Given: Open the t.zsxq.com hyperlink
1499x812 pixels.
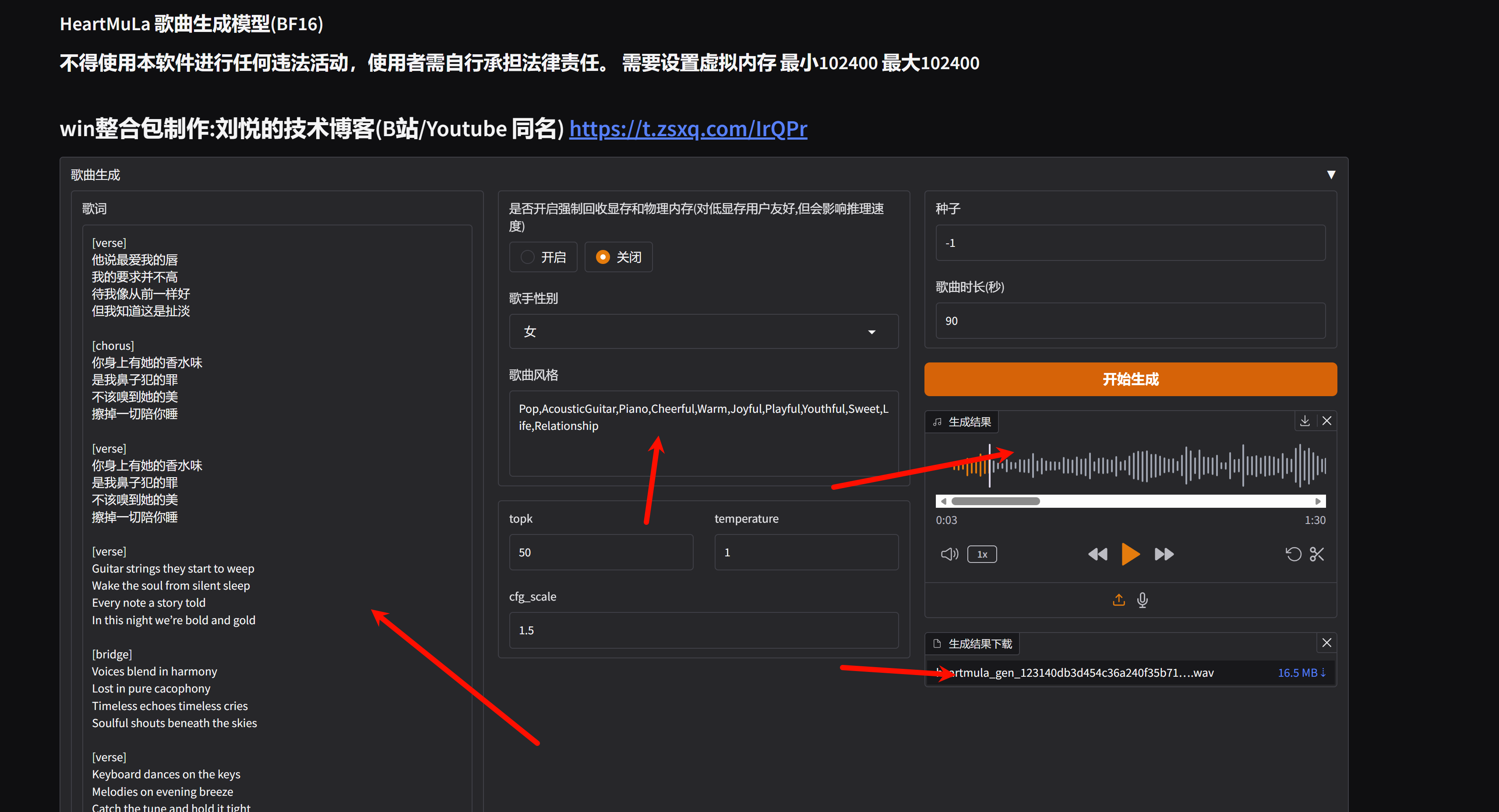Looking at the screenshot, I should (x=688, y=129).
